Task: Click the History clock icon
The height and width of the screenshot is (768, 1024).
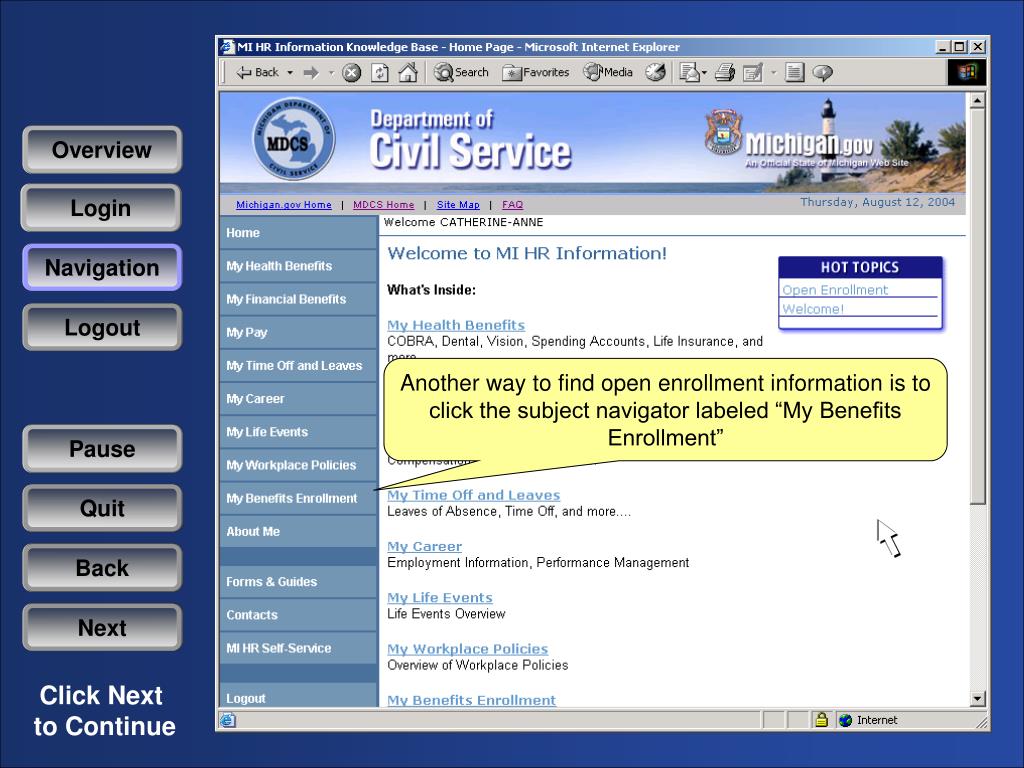Action: pos(656,72)
